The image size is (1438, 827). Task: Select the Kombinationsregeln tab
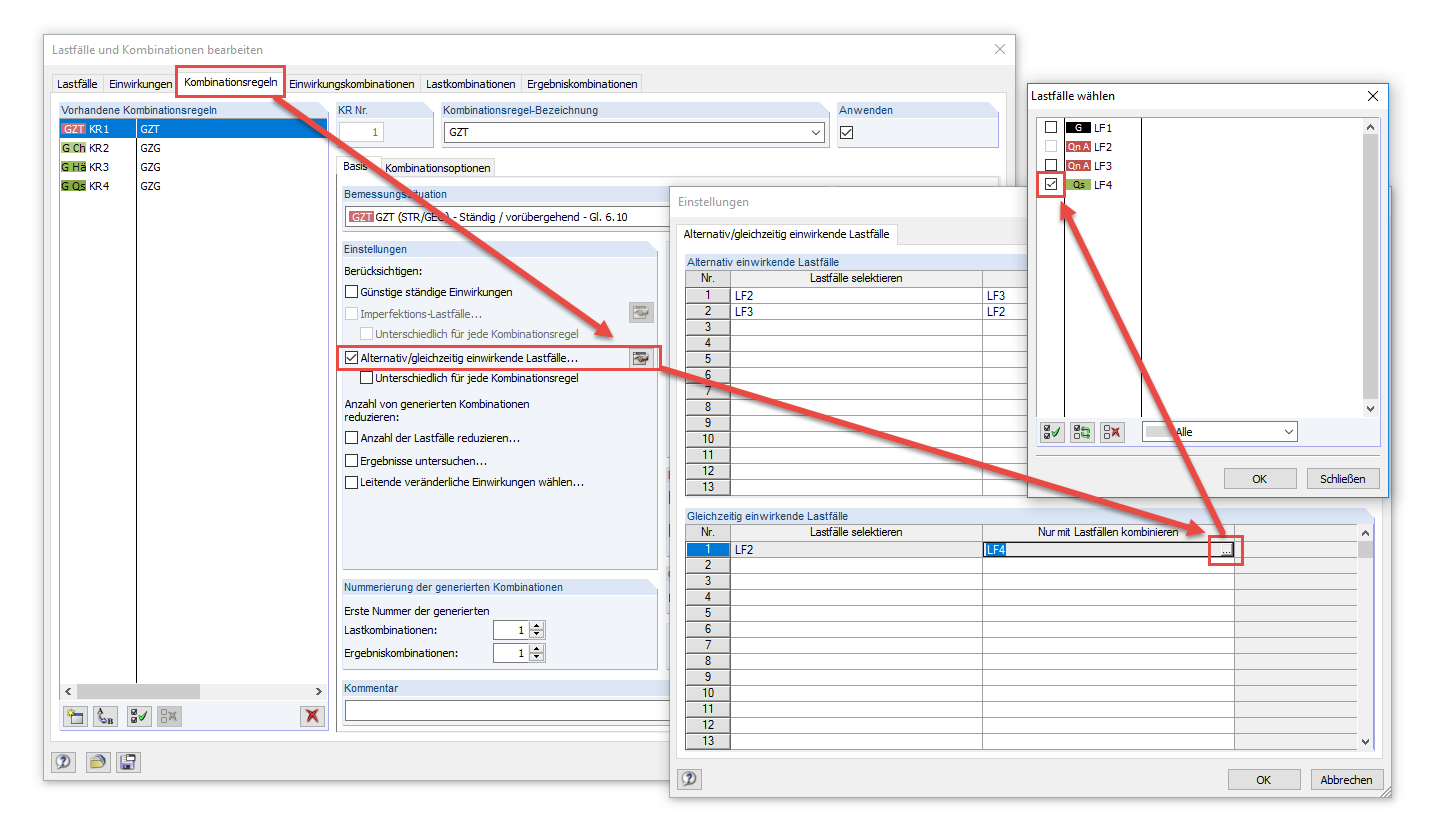click(x=231, y=81)
